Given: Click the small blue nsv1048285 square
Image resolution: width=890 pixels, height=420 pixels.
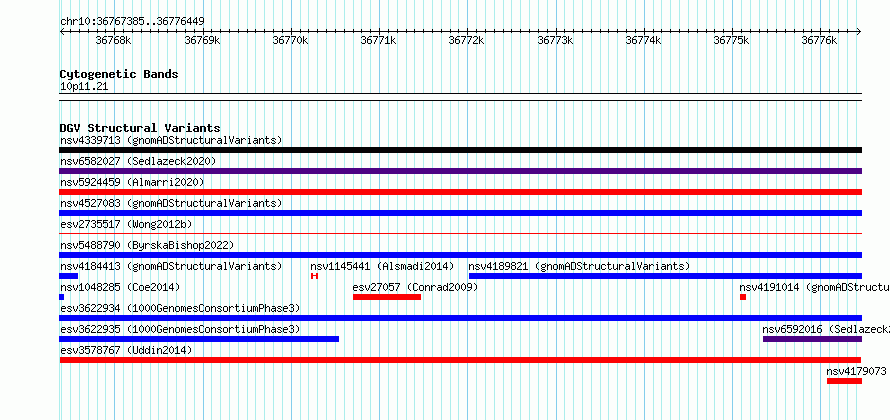Looking at the screenshot, I should coord(62,297).
